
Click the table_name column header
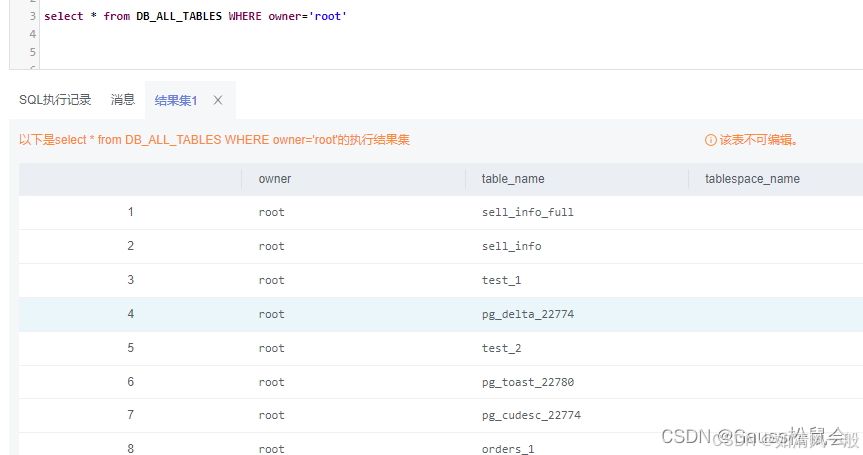point(513,179)
